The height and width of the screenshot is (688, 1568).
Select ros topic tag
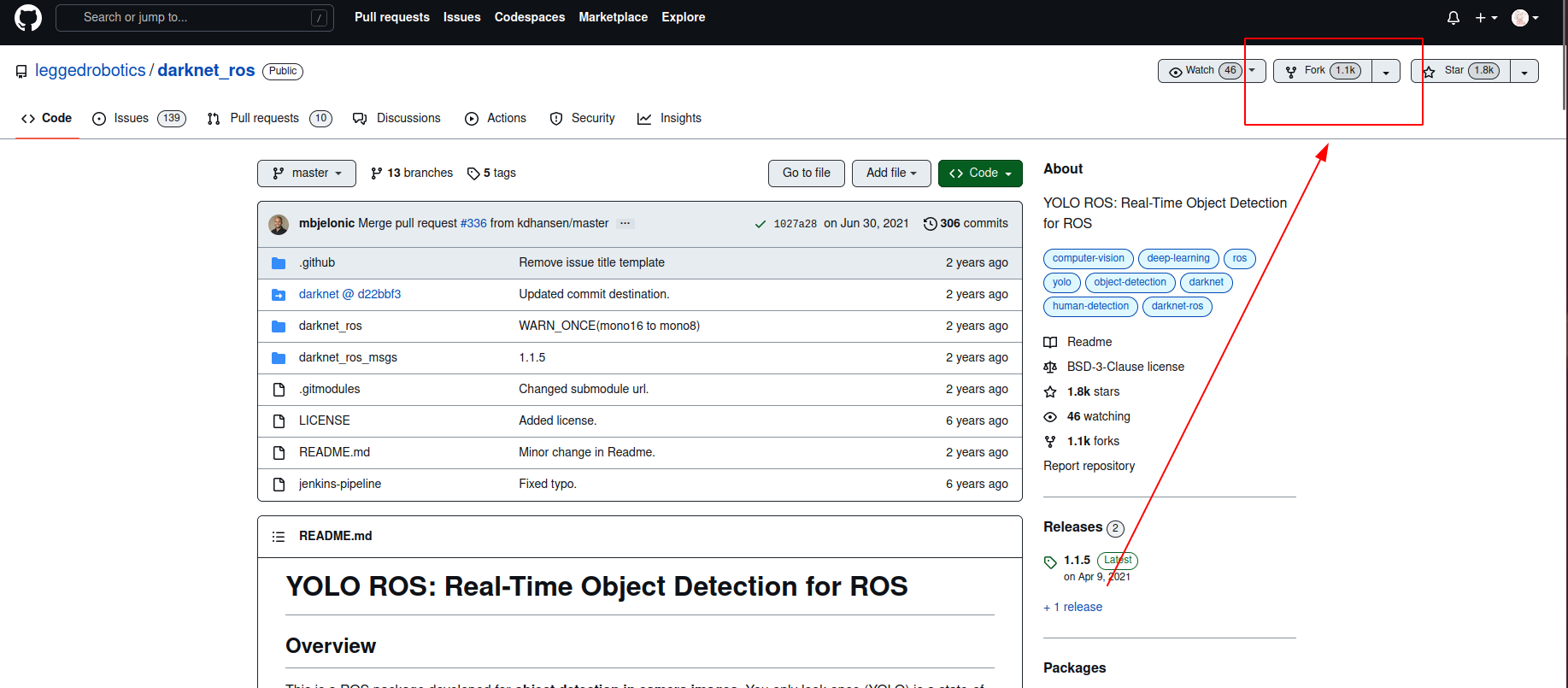coord(1240,259)
